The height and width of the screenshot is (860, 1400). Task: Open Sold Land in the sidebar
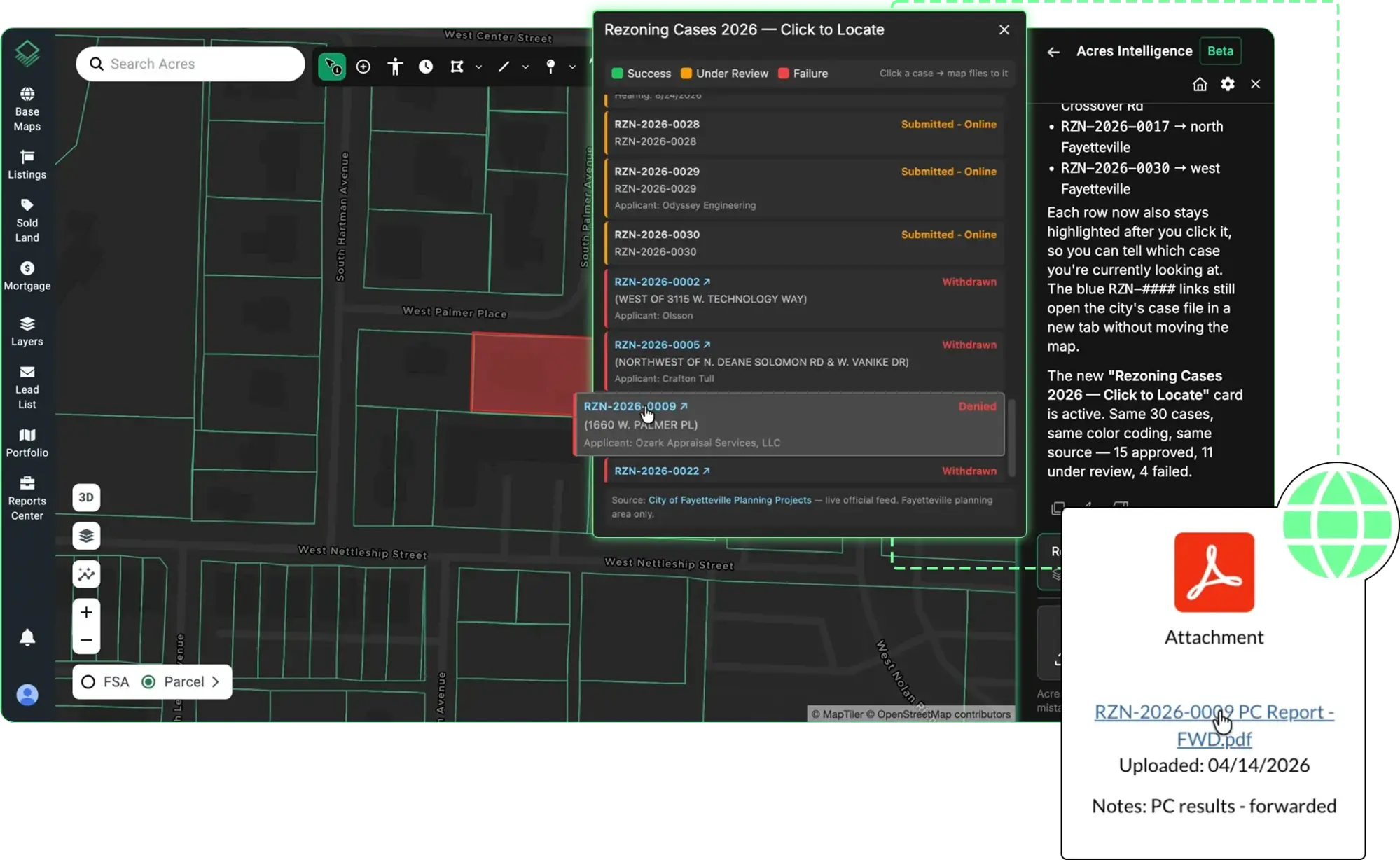[27, 221]
